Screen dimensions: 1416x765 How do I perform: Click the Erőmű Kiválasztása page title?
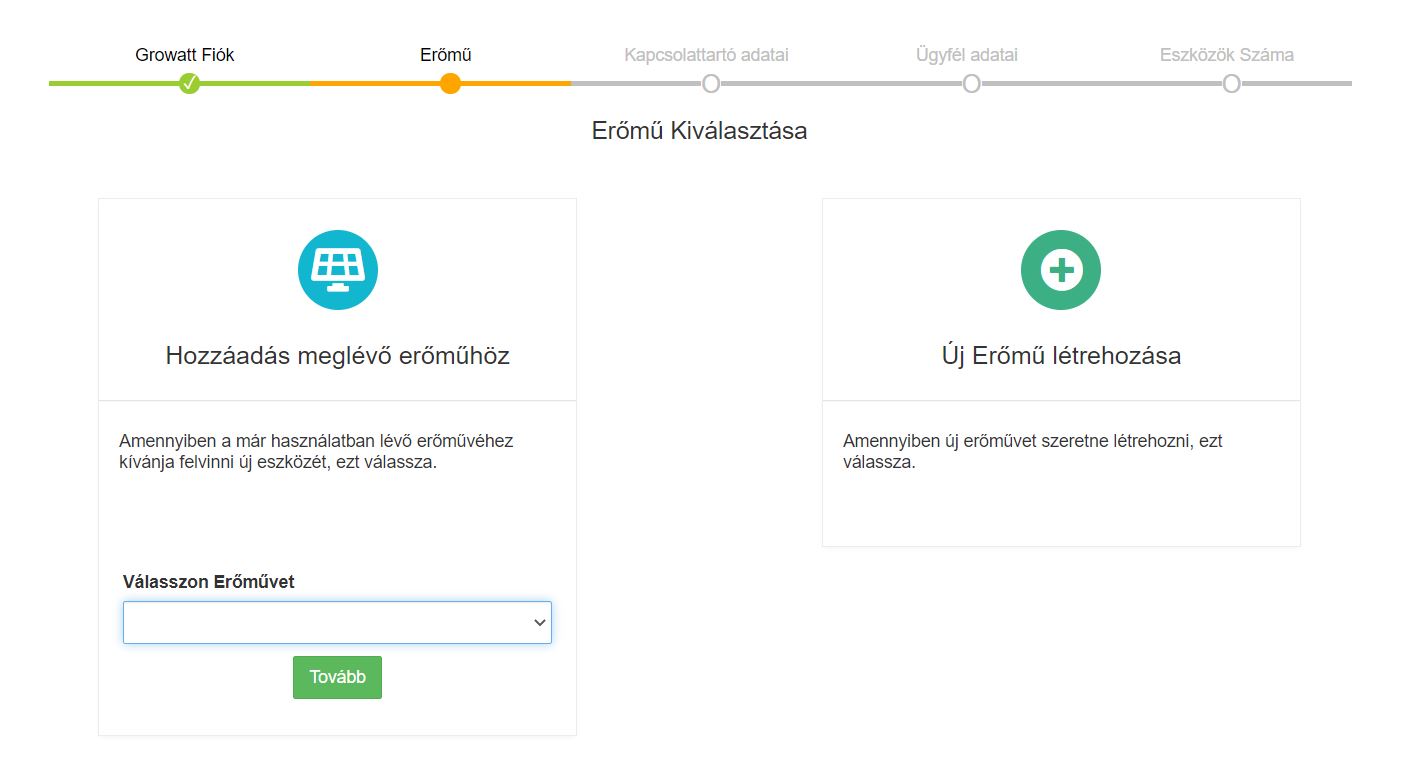tap(699, 131)
